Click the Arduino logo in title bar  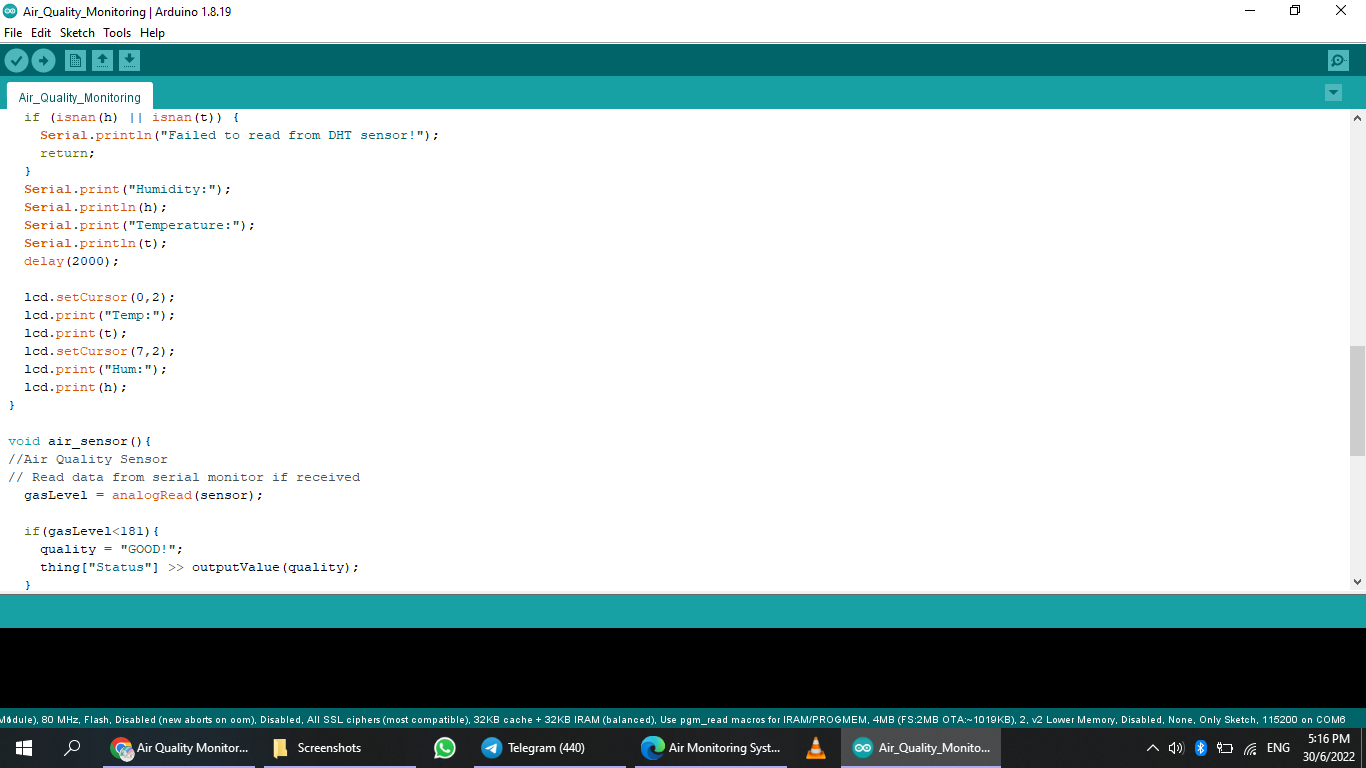pyautogui.click(x=10, y=11)
